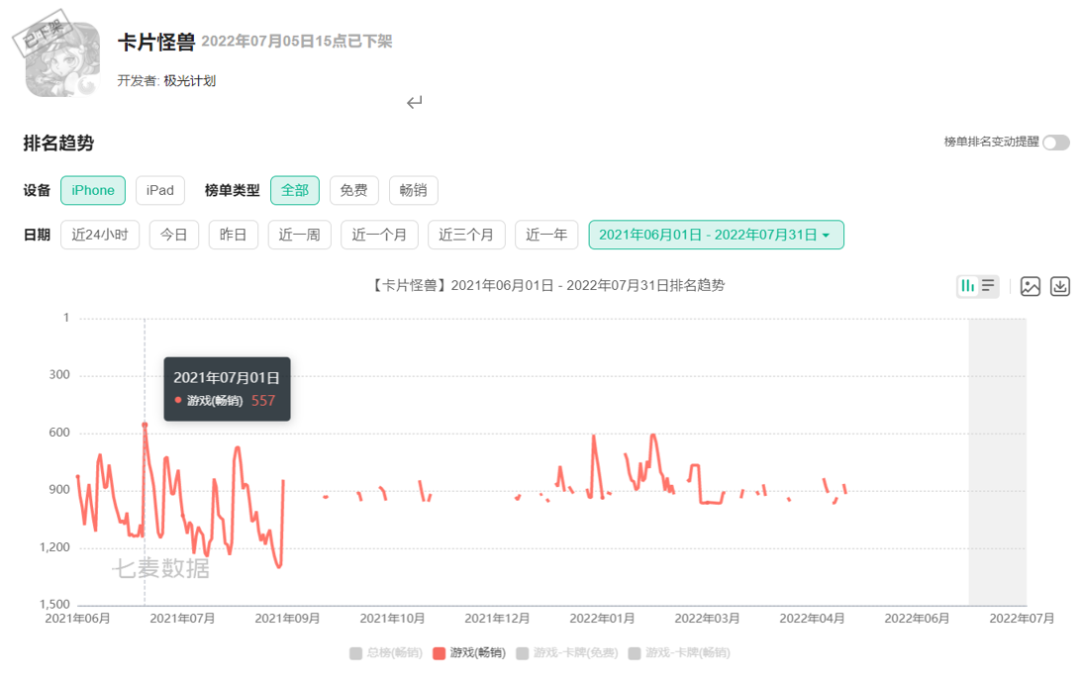Select the iPhone device filter
Image resolution: width=1080 pixels, height=681 pixels.
[93, 191]
